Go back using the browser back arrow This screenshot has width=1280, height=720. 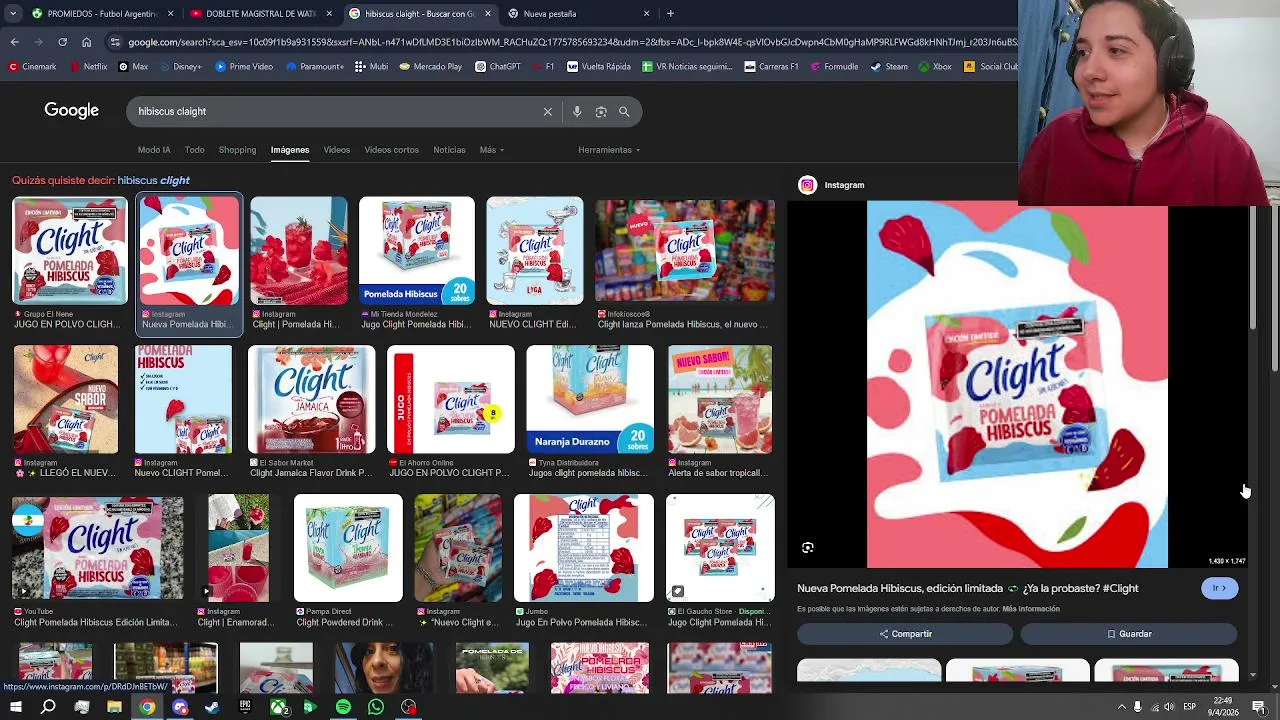[x=14, y=42]
